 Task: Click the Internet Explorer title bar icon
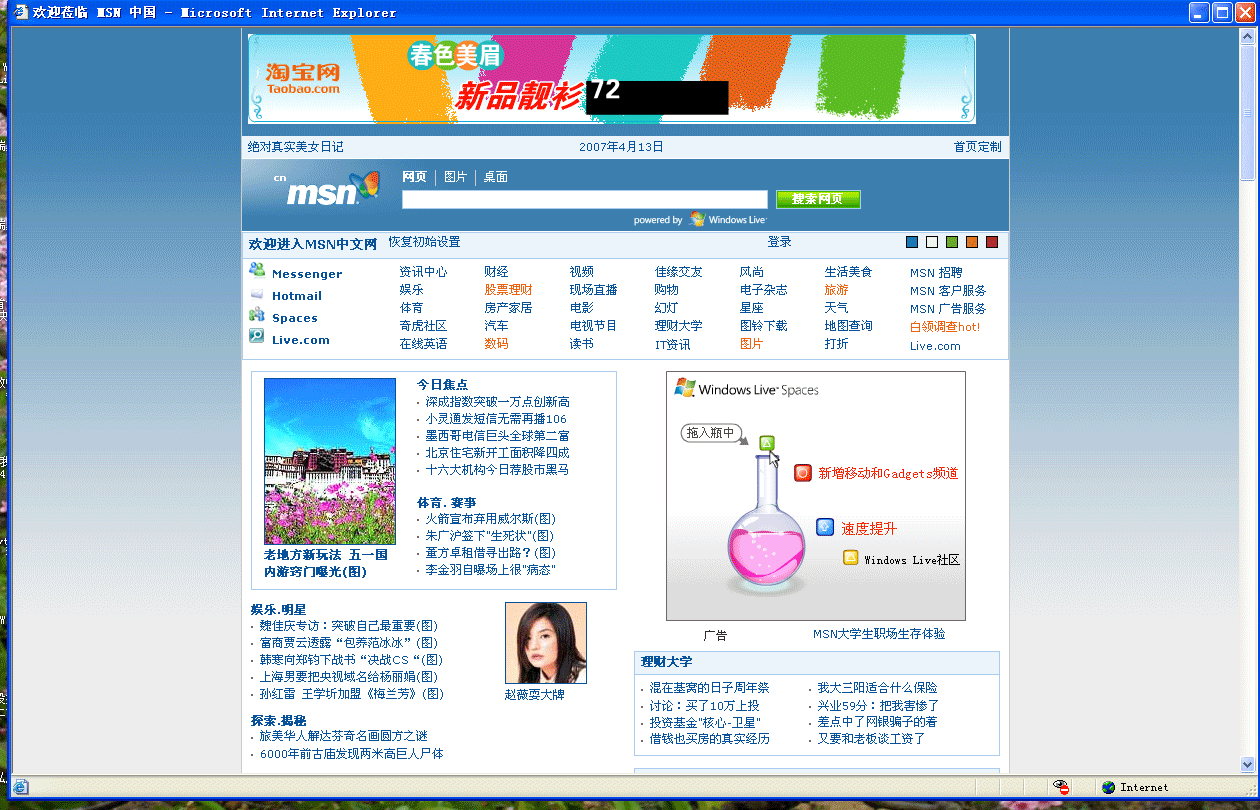point(19,13)
